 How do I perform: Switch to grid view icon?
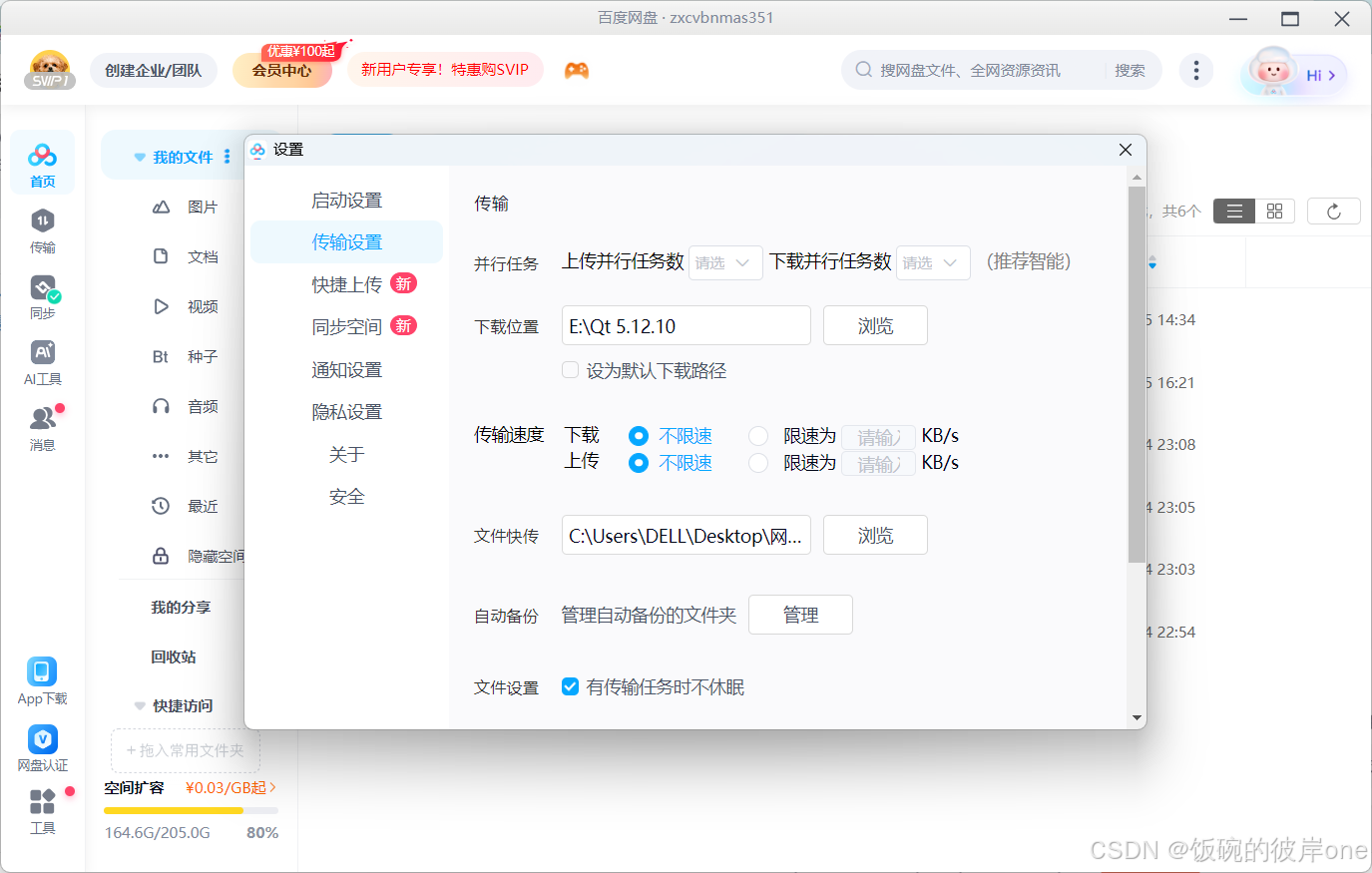click(x=1274, y=212)
